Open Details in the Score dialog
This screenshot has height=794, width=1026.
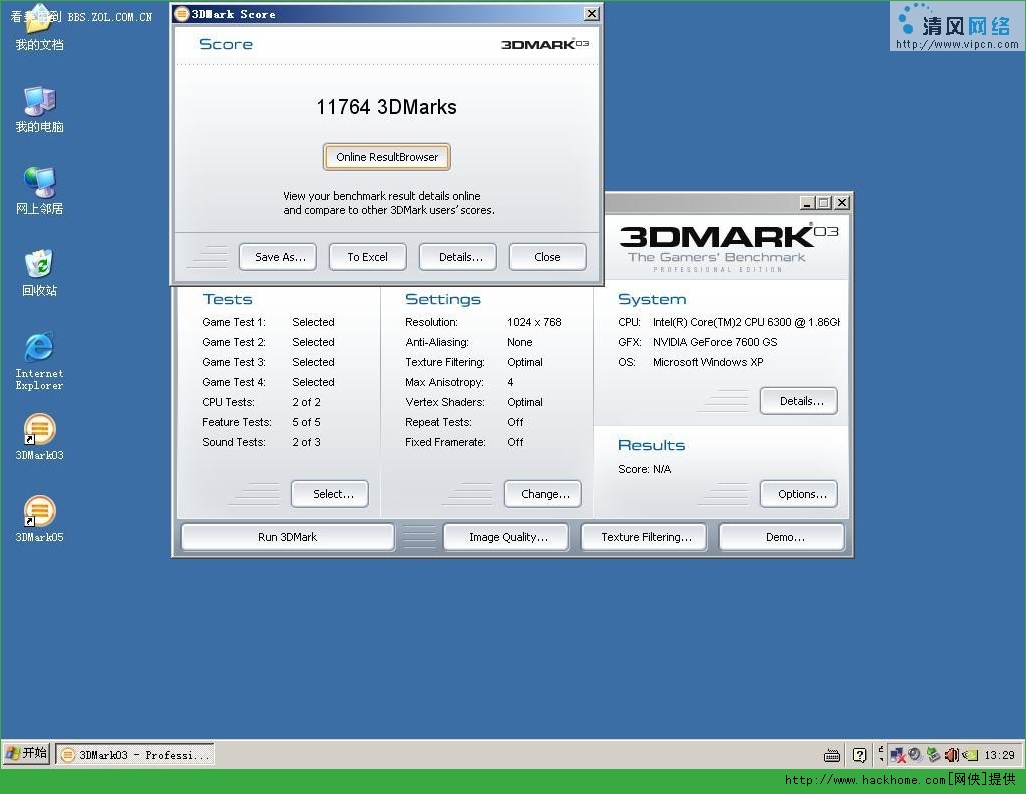tap(458, 257)
